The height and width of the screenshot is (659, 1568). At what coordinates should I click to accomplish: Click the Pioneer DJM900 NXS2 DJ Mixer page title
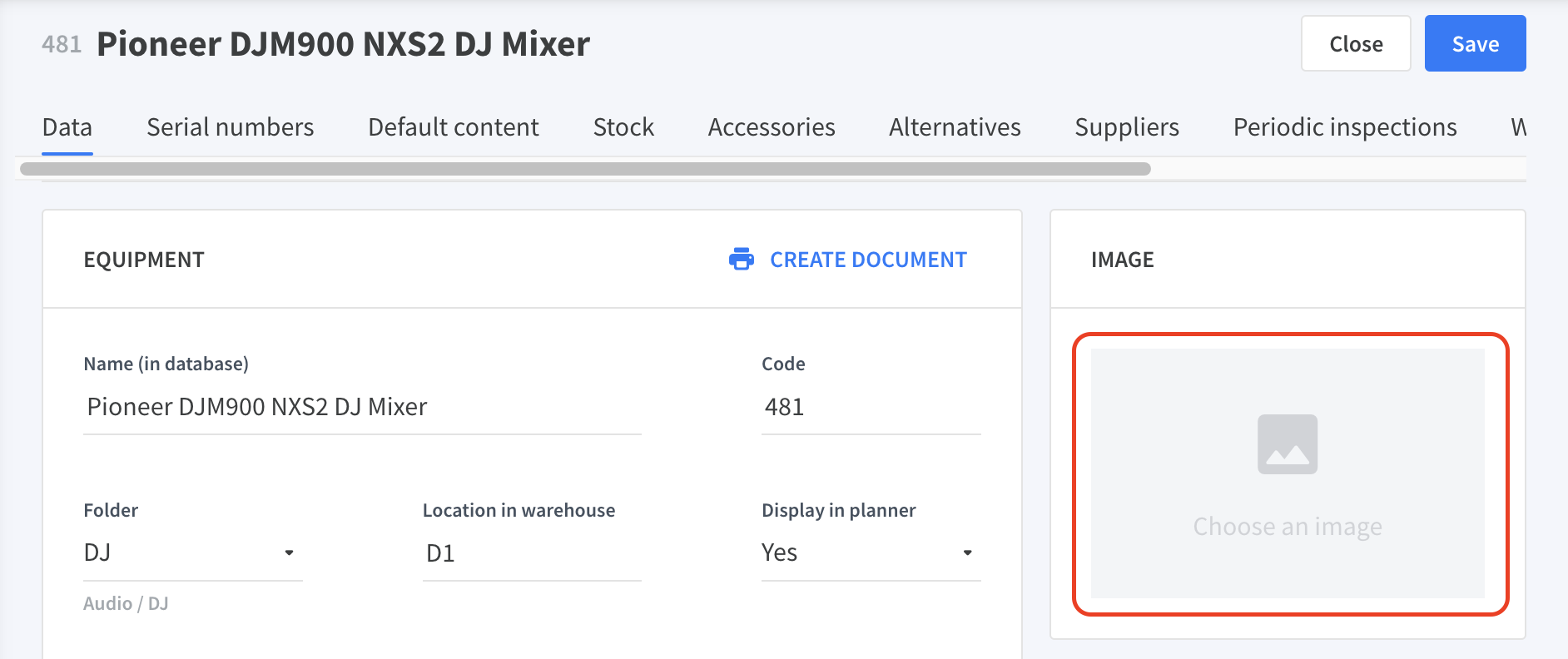click(343, 43)
